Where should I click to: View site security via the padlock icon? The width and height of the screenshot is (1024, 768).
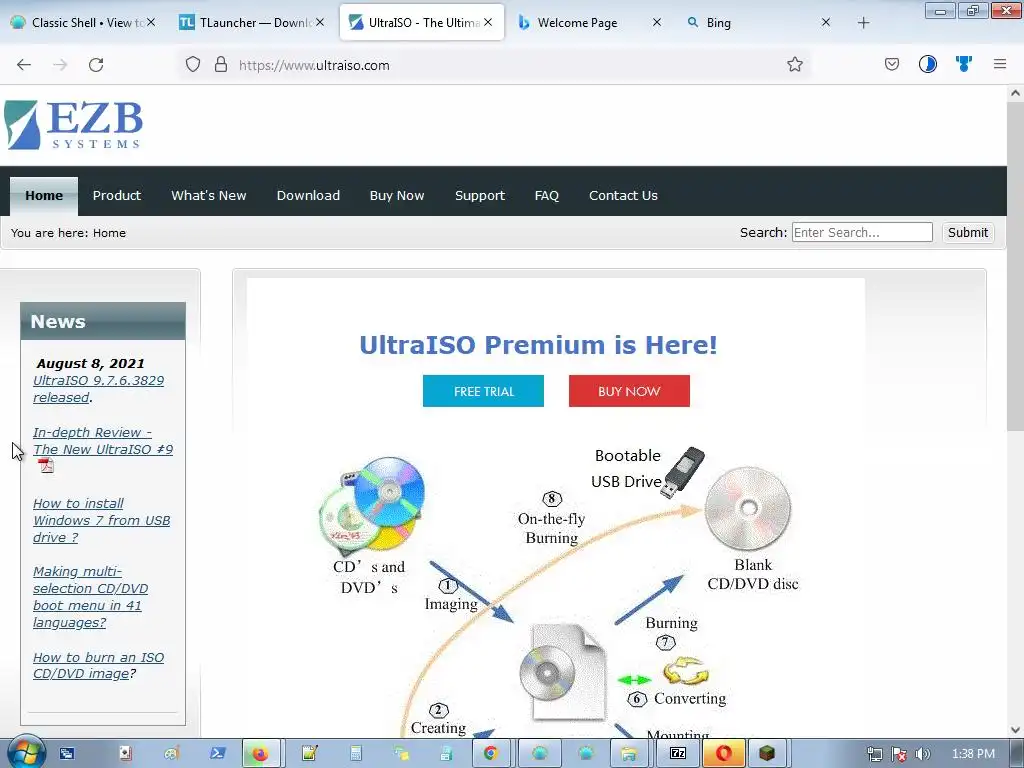click(221, 65)
